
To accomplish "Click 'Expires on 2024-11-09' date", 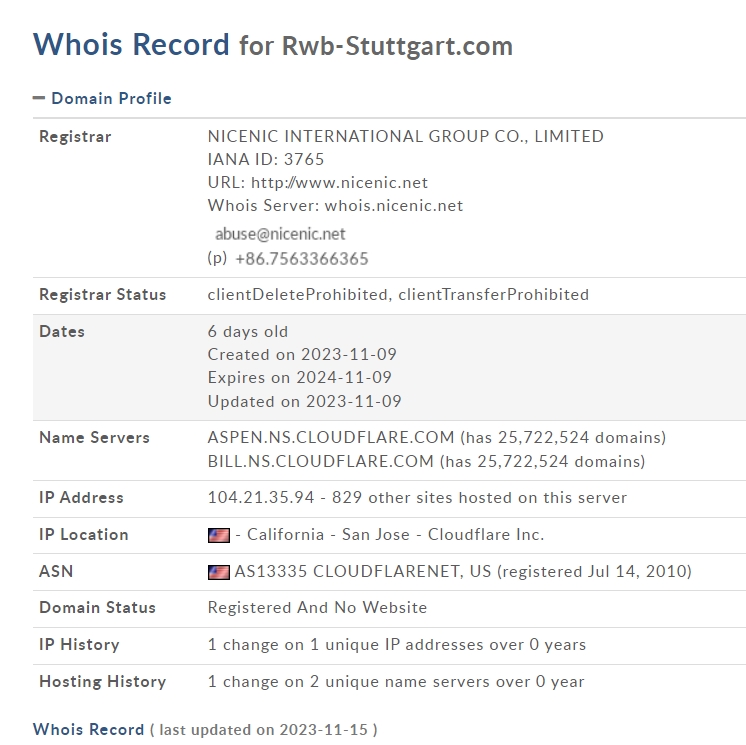I will click(x=300, y=378).
